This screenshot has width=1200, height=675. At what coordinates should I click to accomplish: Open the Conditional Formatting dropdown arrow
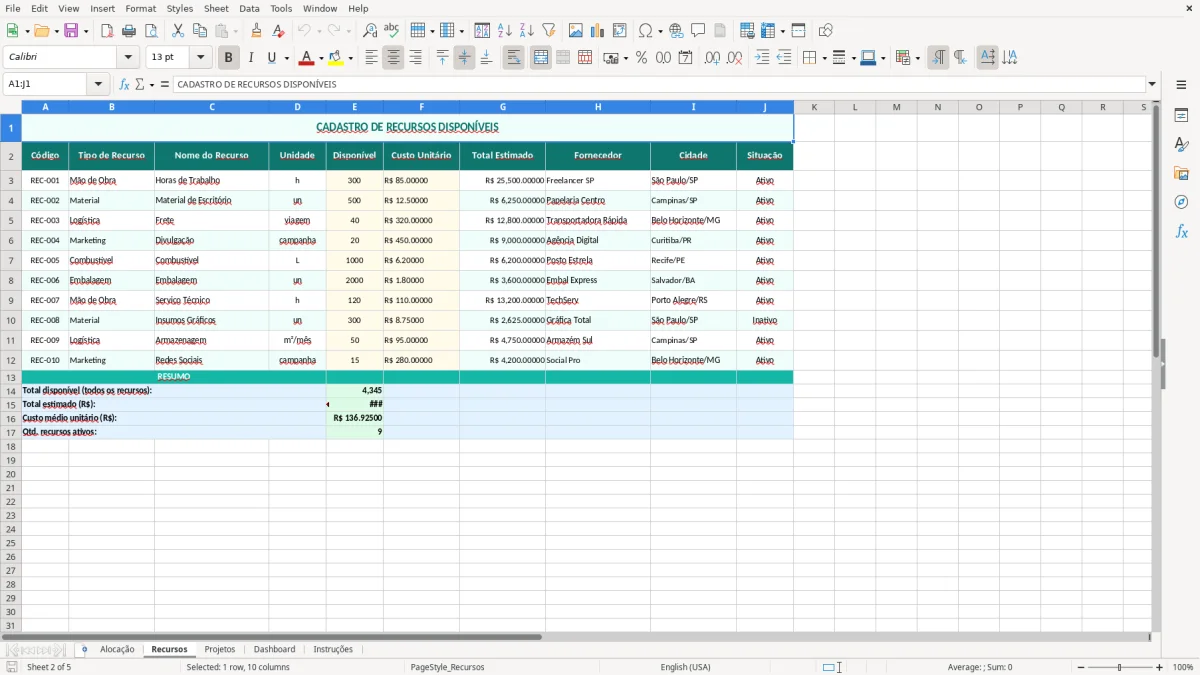pos(917,58)
